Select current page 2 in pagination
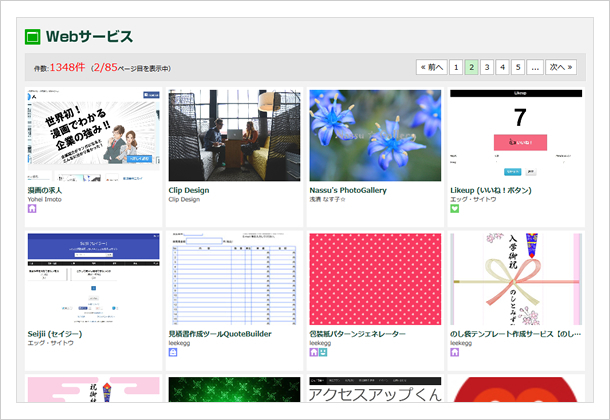610x420 pixels. click(x=472, y=67)
